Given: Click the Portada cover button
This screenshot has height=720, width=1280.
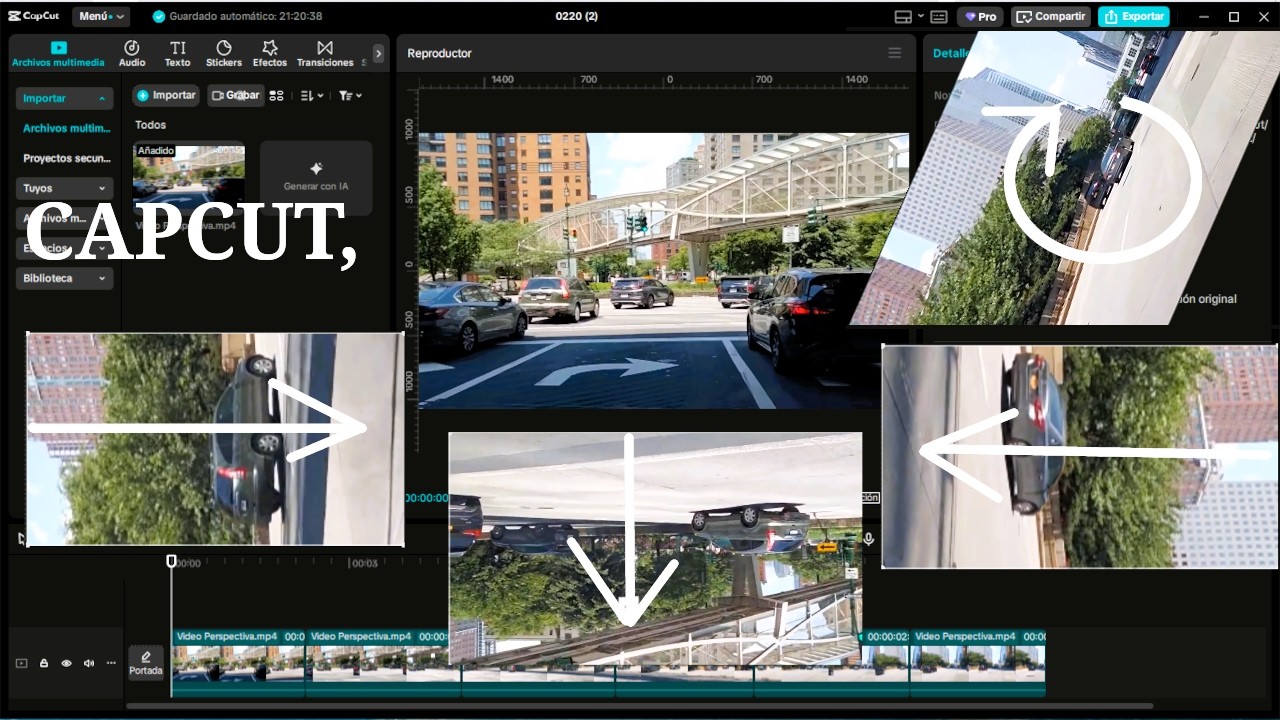Looking at the screenshot, I should (146, 663).
